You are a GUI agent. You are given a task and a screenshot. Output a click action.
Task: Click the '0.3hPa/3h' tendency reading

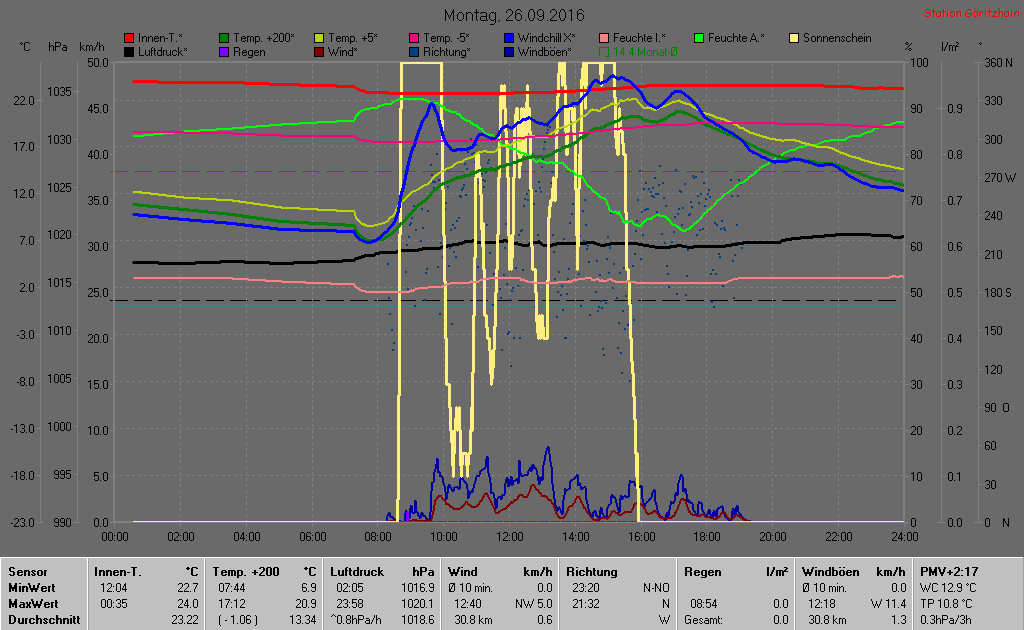(x=946, y=620)
